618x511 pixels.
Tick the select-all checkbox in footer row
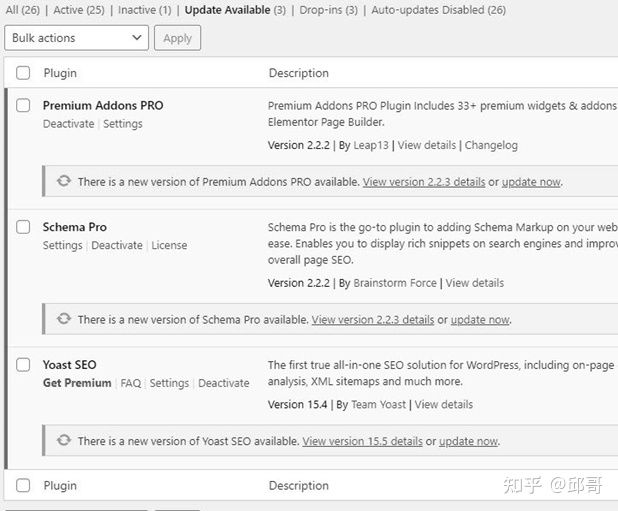pos(23,485)
